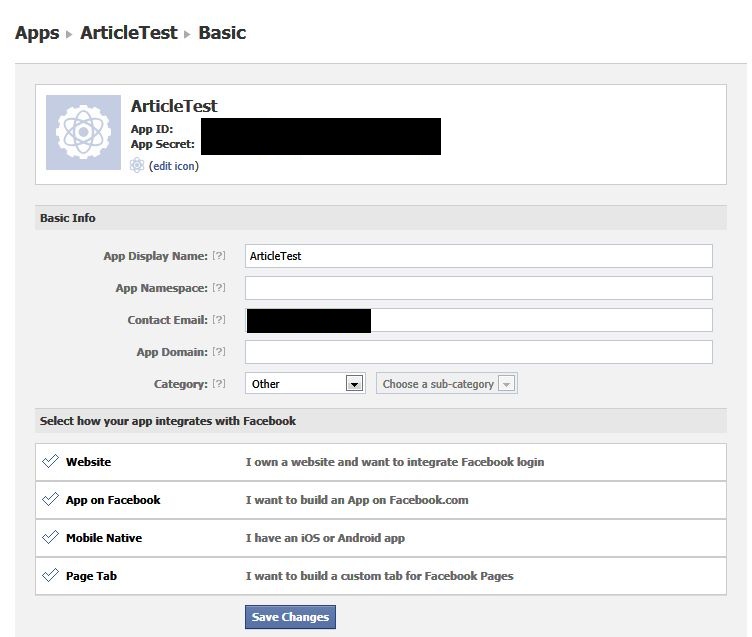752x637 pixels.
Task: Click 'I have an iOS or Android app' text
Action: coord(325,538)
